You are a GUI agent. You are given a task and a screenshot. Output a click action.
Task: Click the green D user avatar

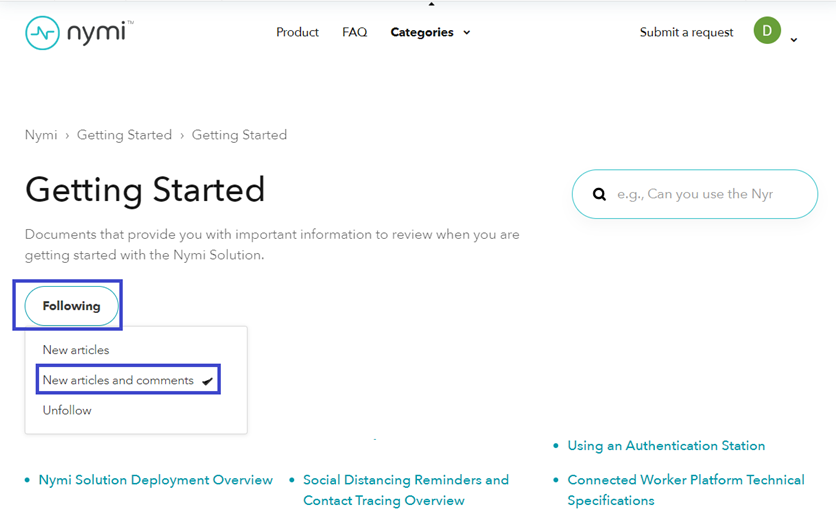tap(767, 30)
